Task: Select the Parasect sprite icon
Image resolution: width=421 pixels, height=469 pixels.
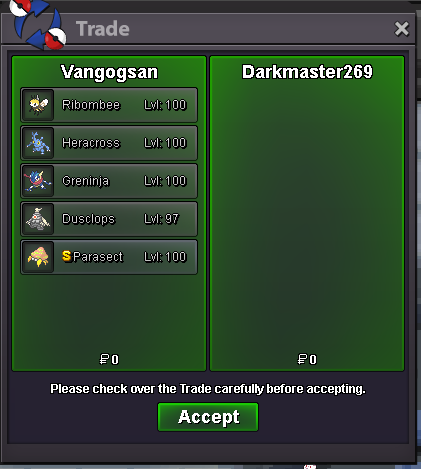Action: click(x=38, y=257)
